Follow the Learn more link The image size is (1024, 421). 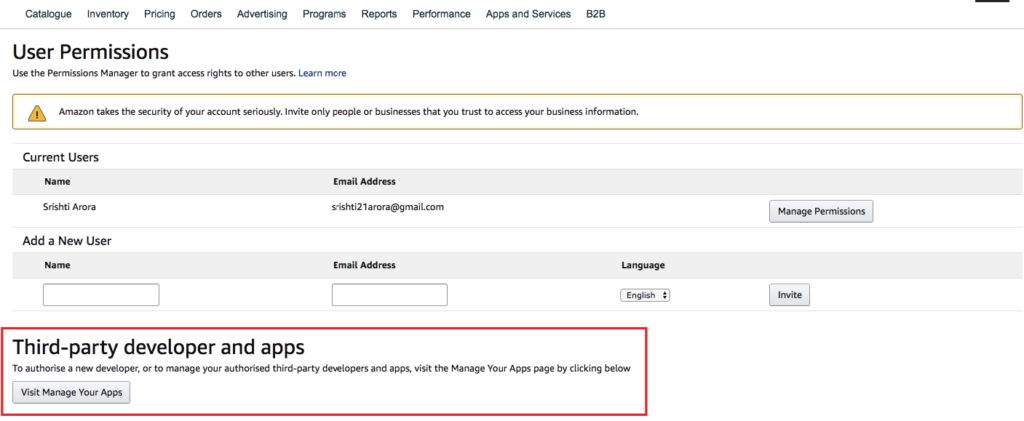coord(322,73)
